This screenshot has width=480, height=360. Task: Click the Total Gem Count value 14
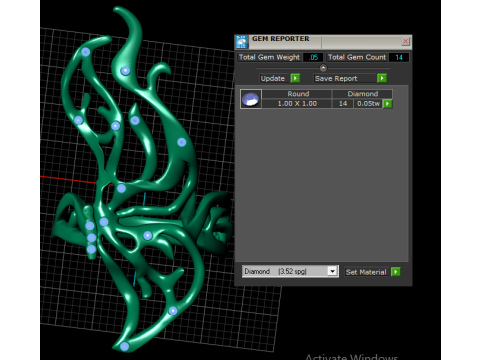(399, 57)
